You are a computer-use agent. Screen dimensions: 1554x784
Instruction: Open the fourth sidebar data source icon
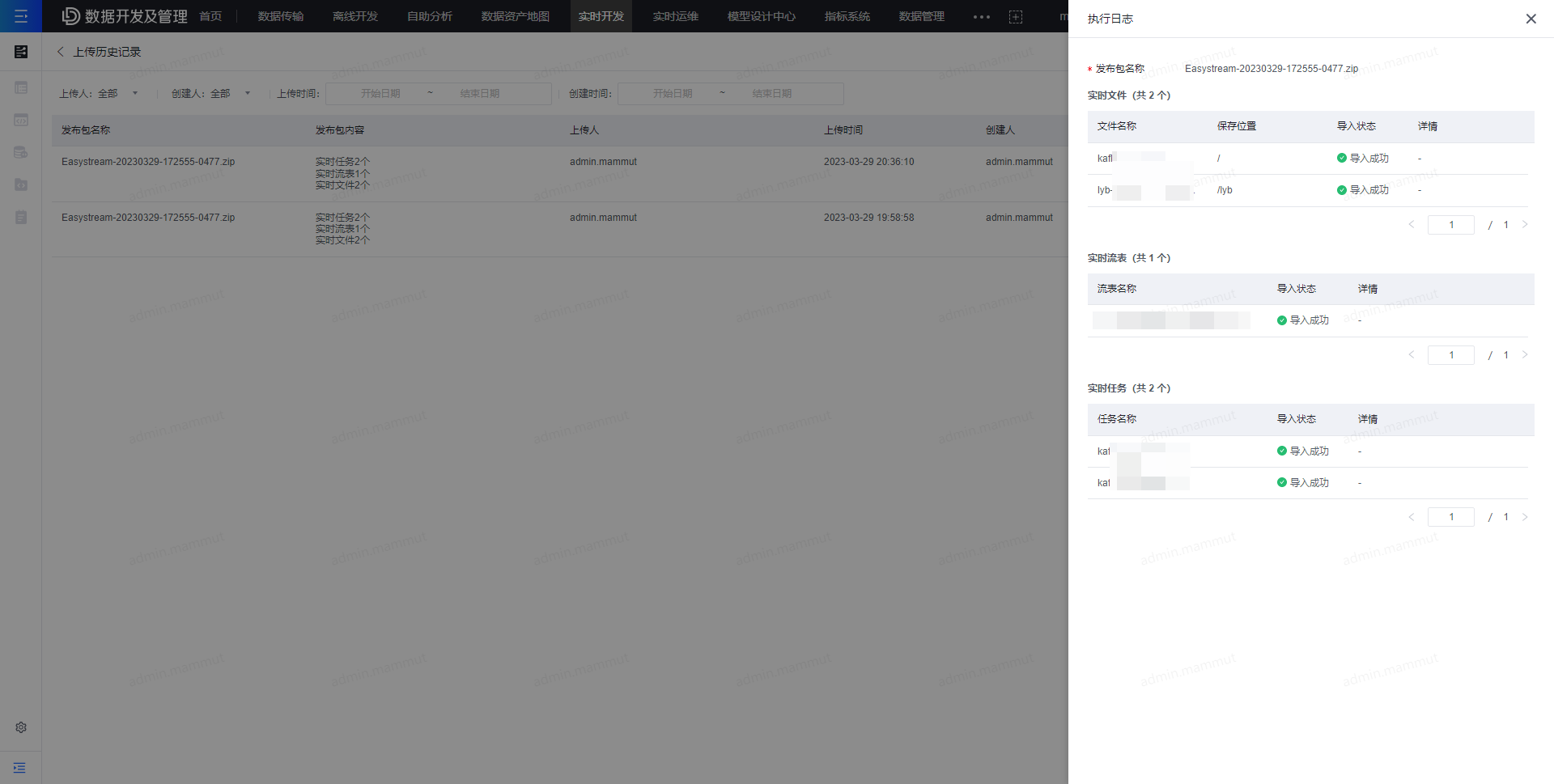click(21, 152)
